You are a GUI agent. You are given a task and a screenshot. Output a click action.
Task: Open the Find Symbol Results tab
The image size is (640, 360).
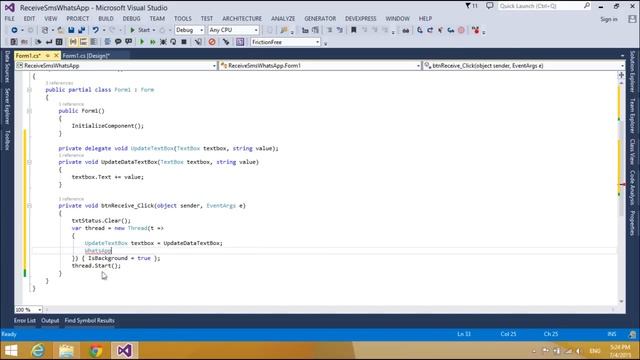point(89,321)
